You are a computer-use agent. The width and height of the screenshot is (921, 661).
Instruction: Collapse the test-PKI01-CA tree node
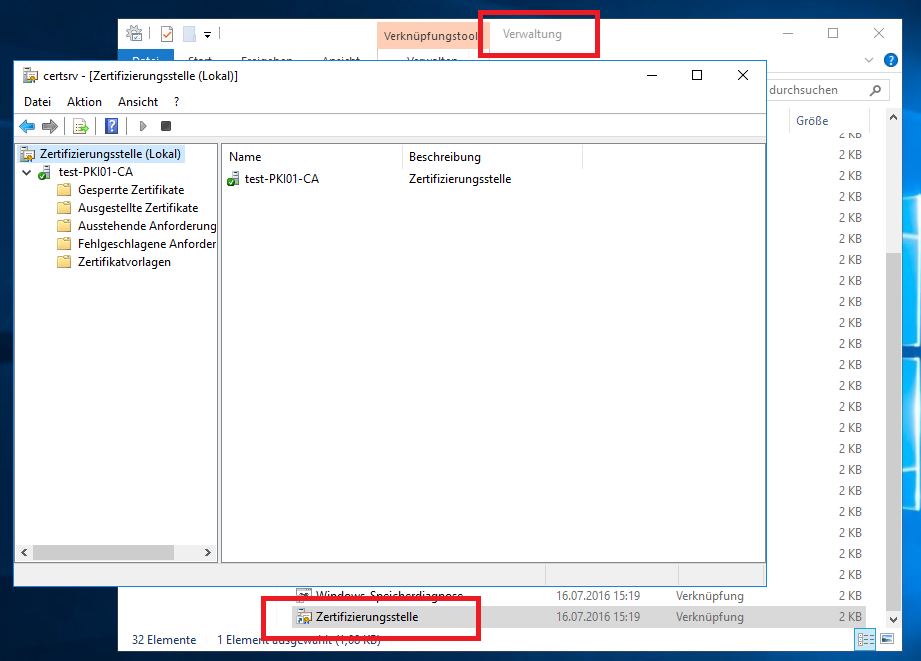26,172
